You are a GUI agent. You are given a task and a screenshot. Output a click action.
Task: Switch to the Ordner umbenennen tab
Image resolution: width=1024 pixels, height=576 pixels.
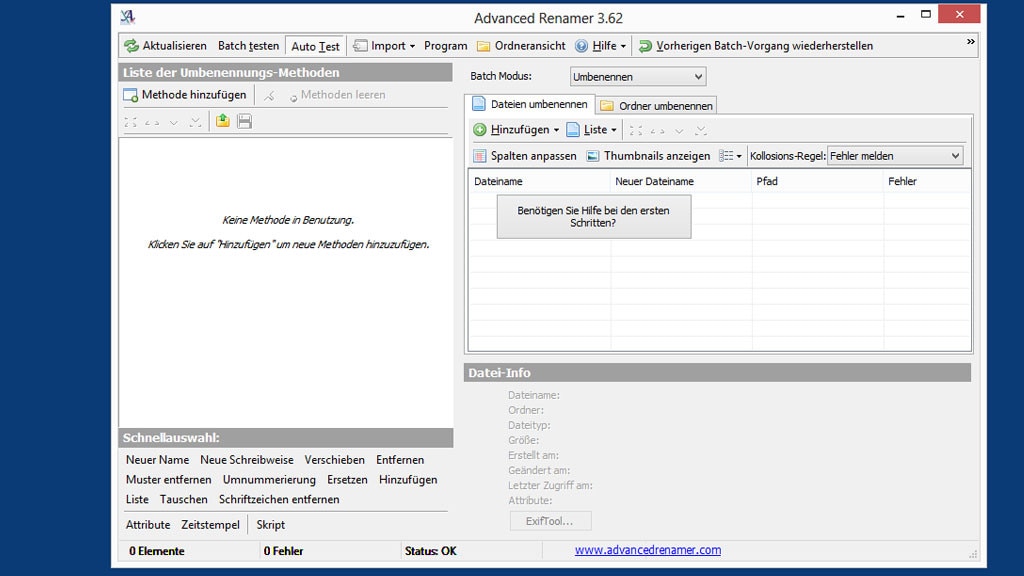point(656,106)
